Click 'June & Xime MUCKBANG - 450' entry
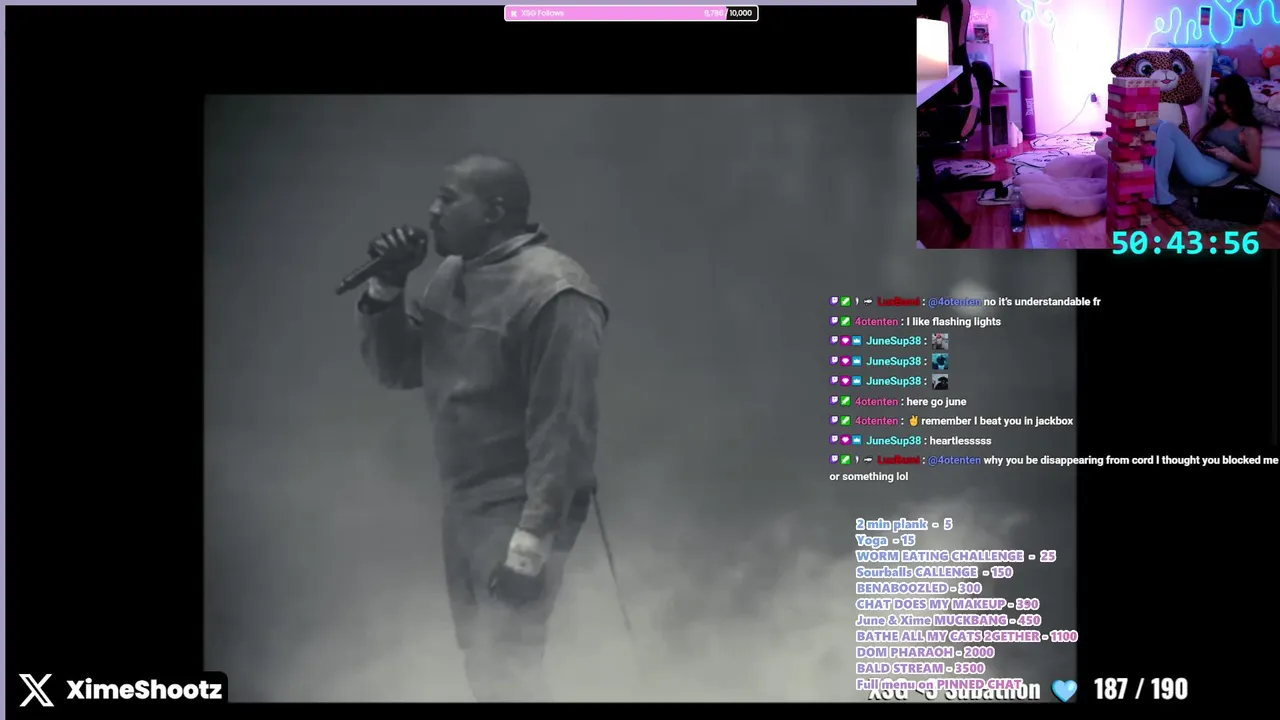The image size is (1280, 720). tap(948, 620)
